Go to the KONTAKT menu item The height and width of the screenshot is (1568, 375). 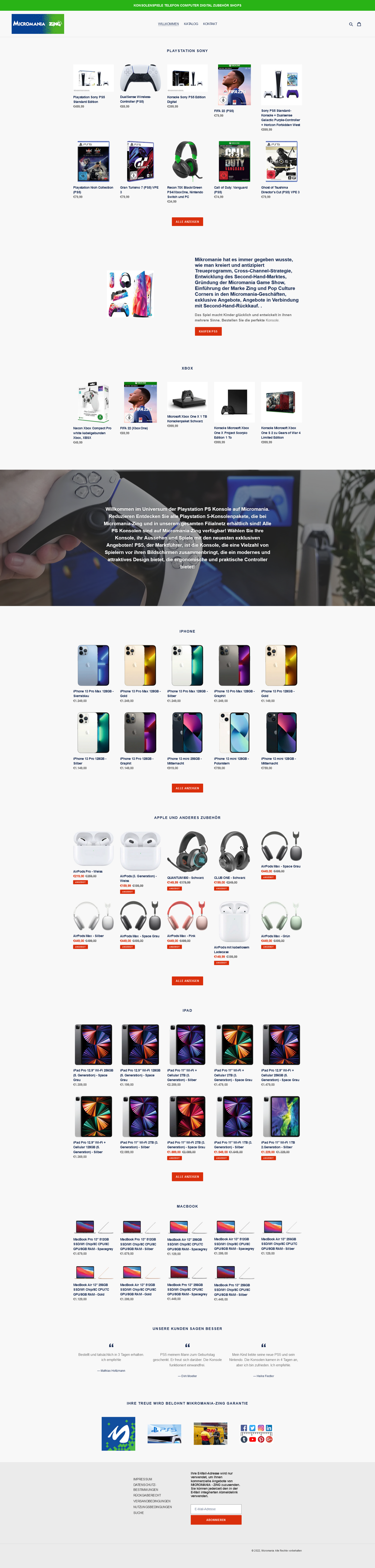pos(210,24)
